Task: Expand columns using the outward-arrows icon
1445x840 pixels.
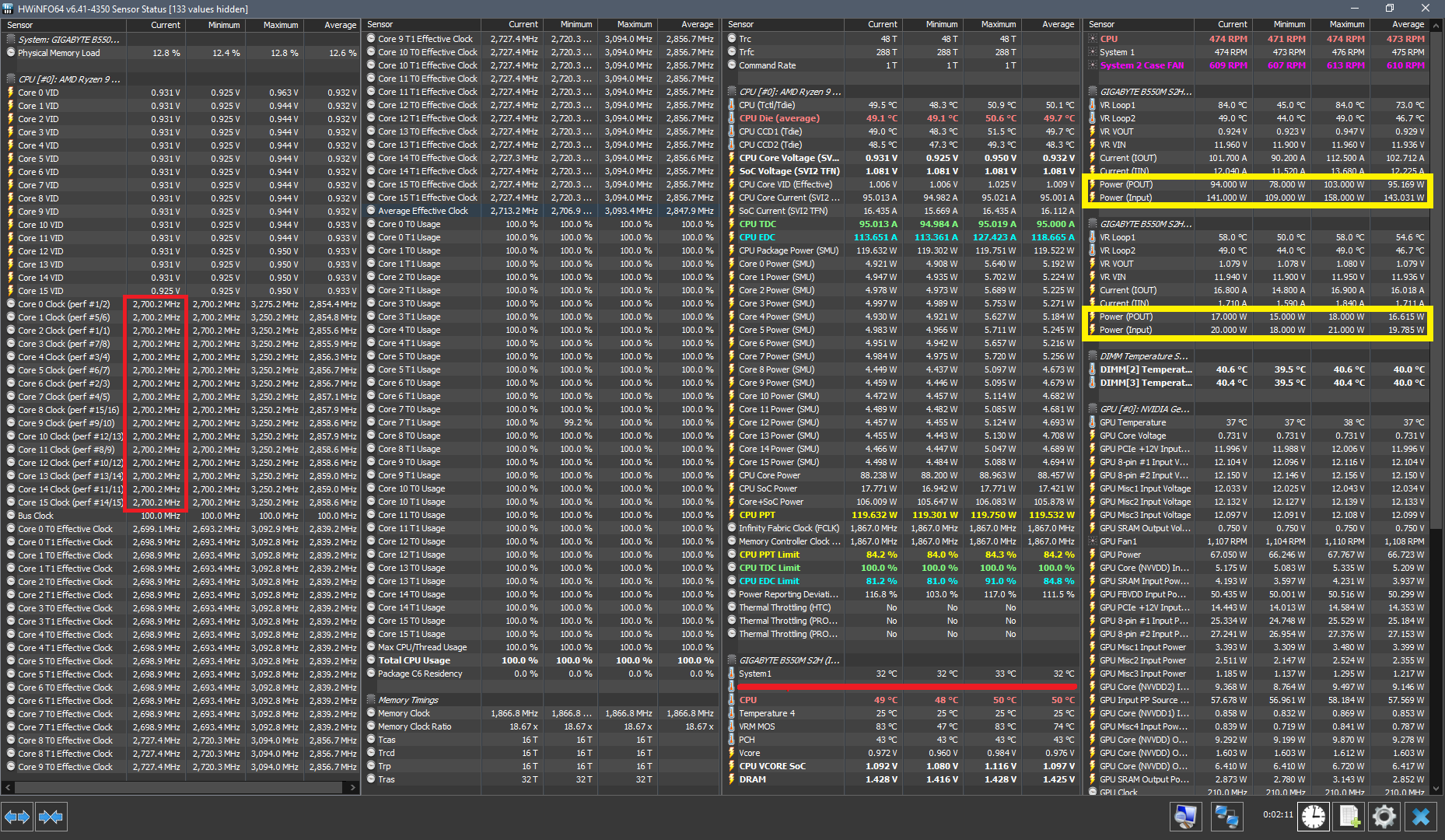Action: coord(16,816)
